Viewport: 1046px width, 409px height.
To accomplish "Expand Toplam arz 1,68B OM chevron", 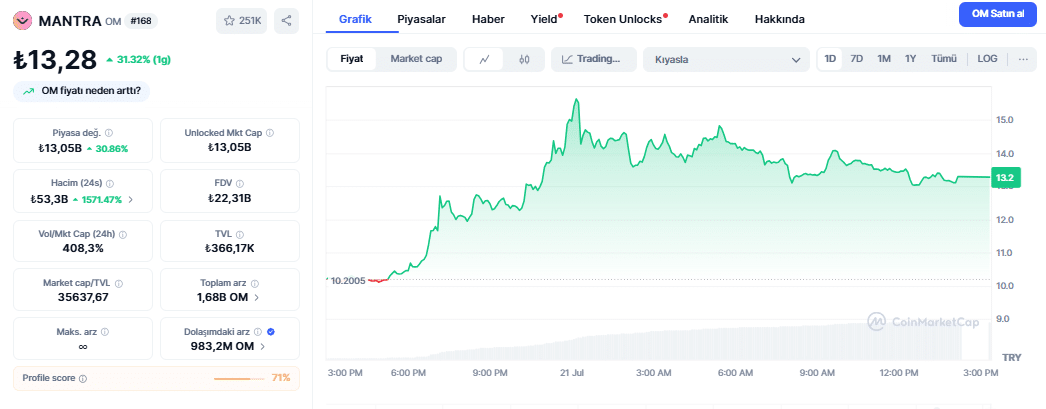I will [257, 298].
